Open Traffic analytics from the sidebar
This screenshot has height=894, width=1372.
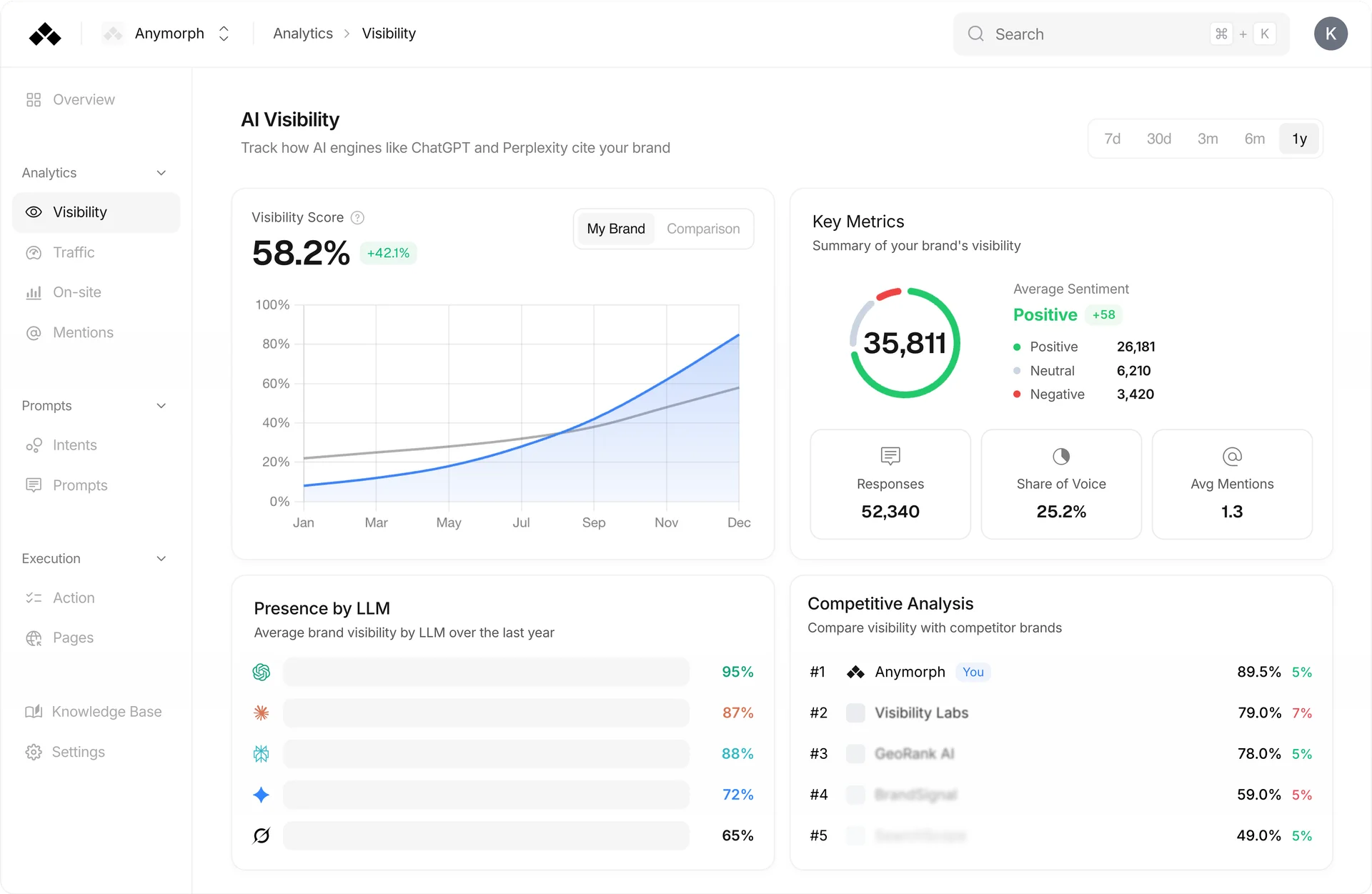click(74, 252)
